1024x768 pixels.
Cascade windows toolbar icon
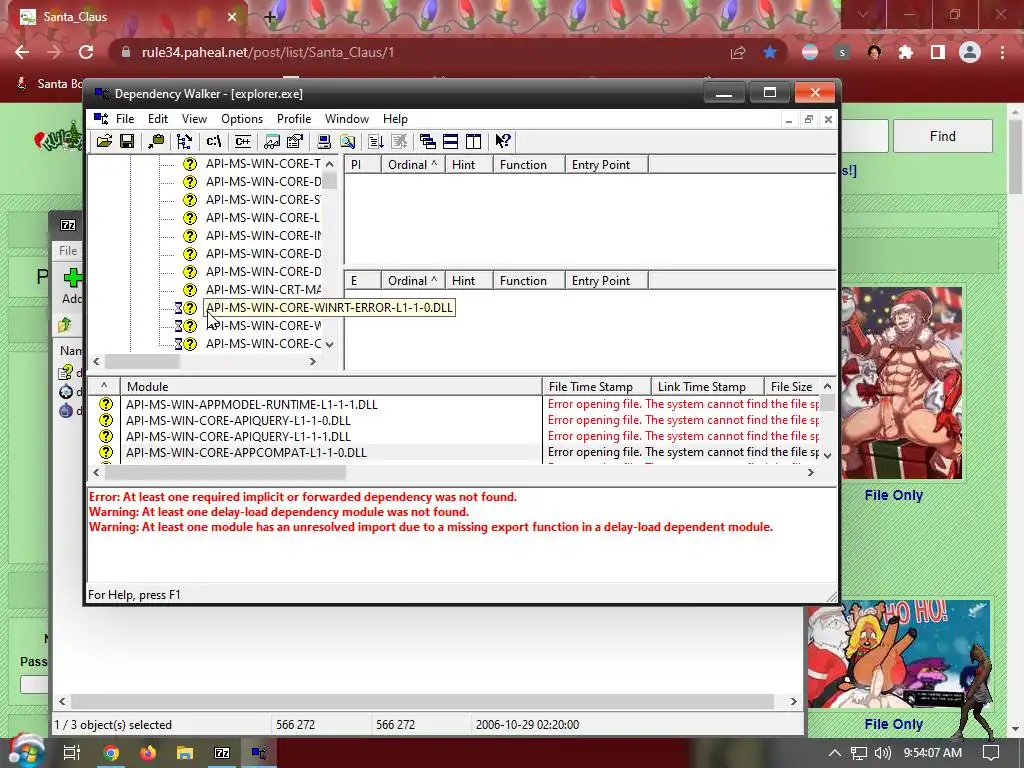428,141
